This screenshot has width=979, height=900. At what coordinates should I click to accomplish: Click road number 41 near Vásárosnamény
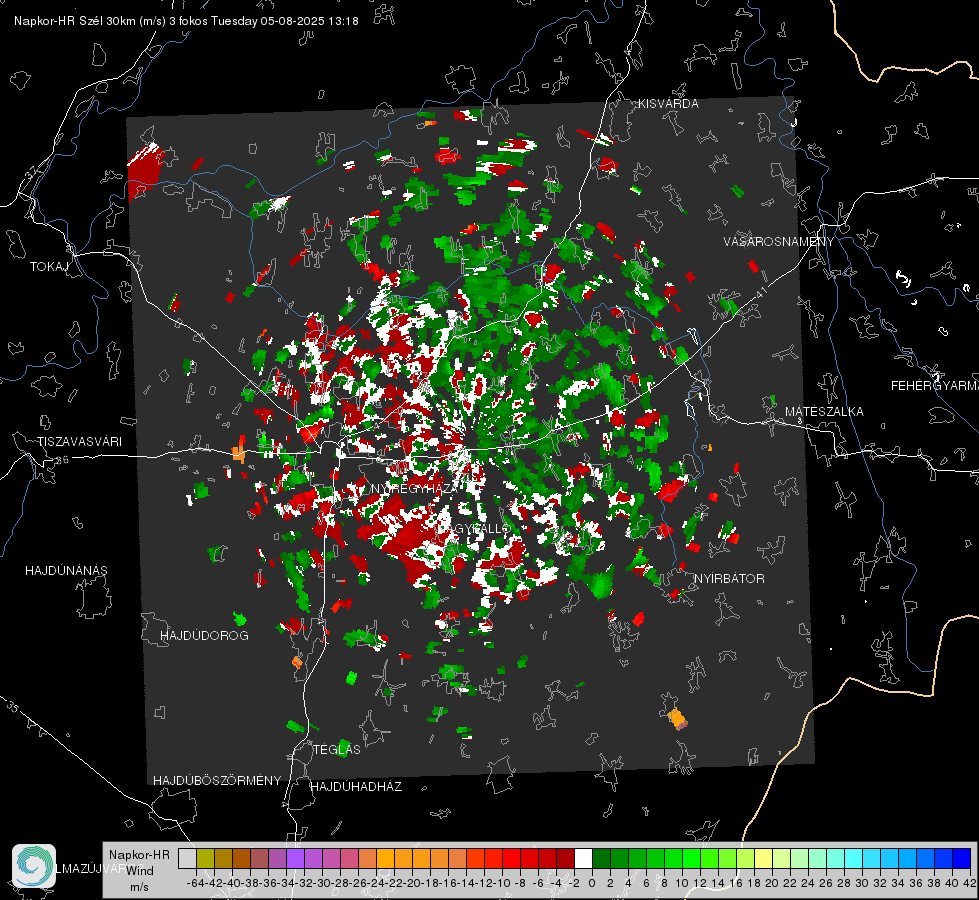coord(761,292)
